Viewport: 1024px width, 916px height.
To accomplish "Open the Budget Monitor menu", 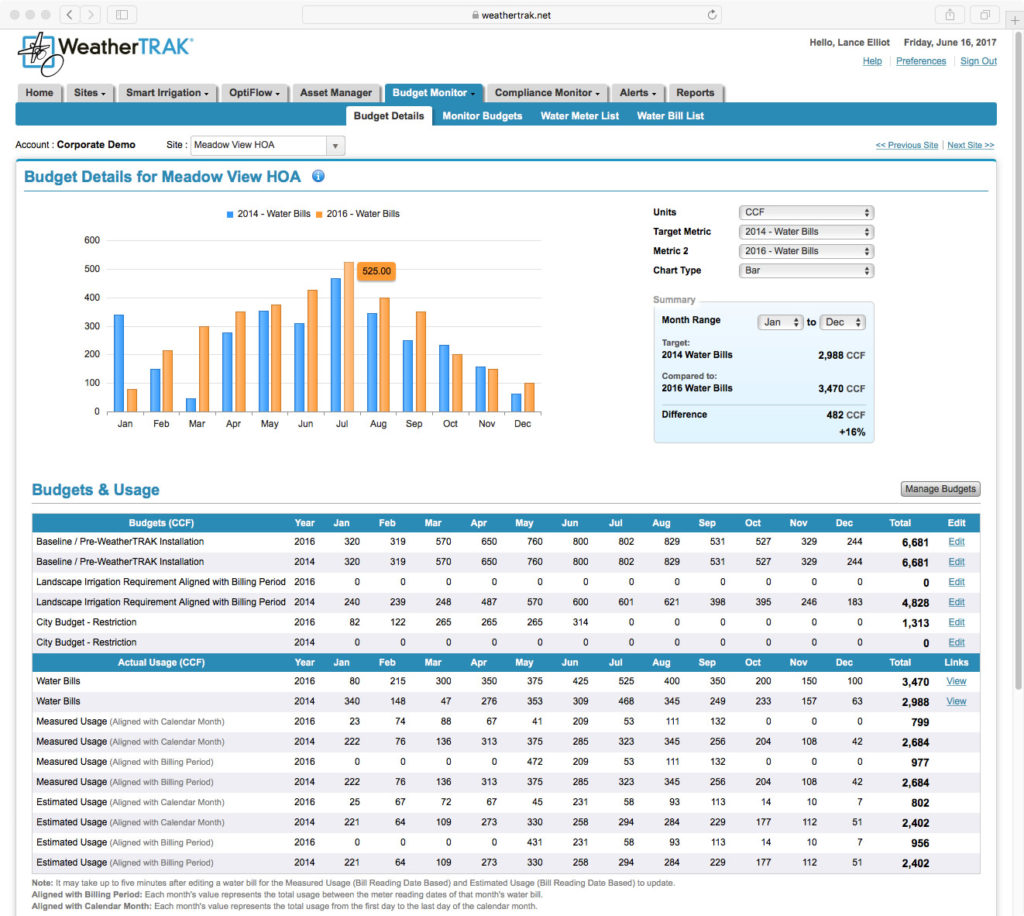I will pos(434,93).
